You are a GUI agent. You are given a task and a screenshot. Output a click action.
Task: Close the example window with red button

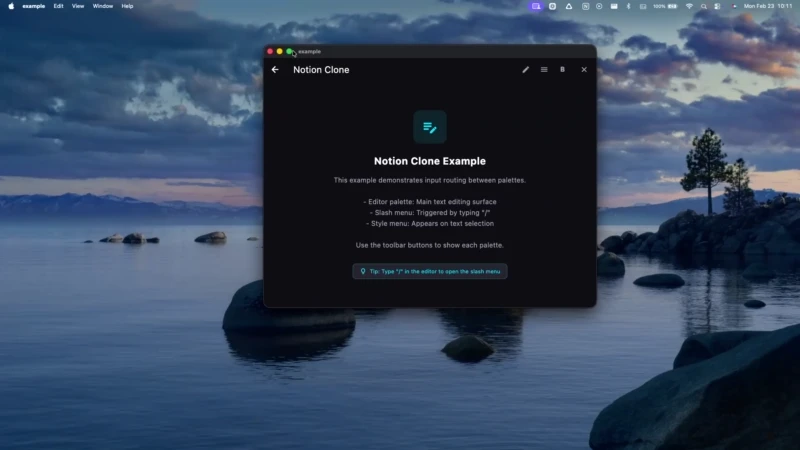click(270, 52)
